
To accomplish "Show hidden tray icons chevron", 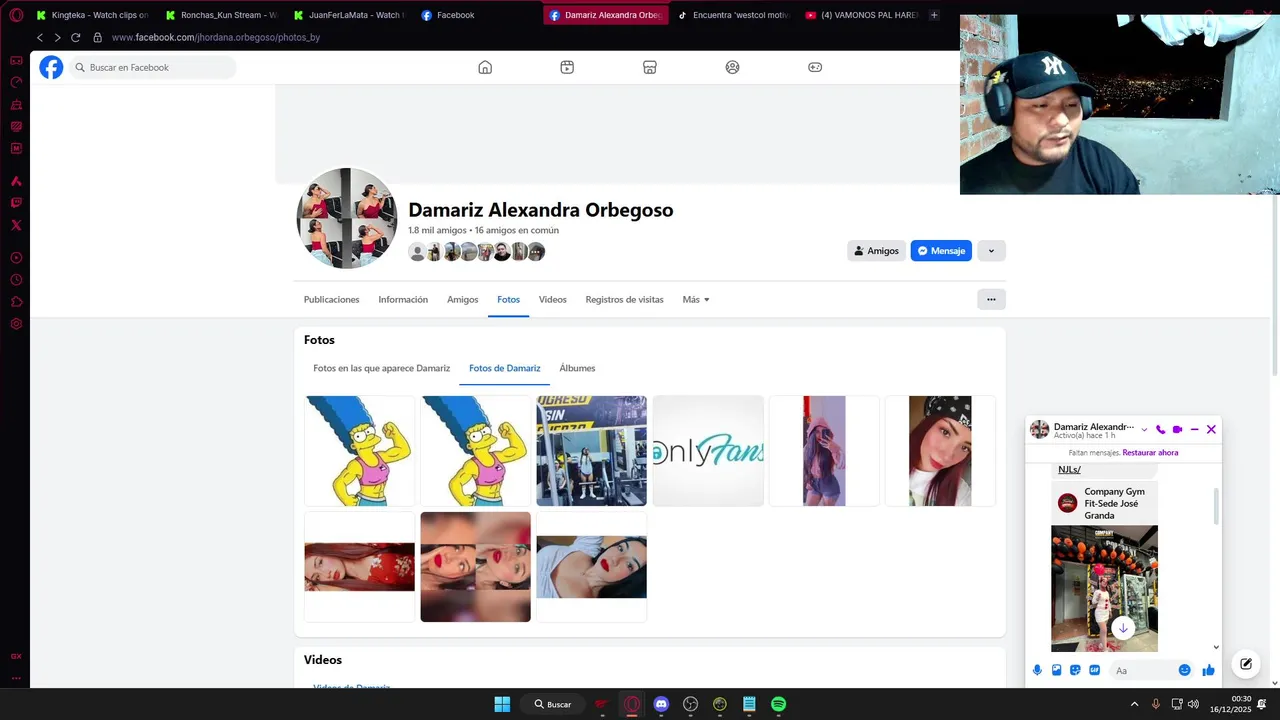I will pyautogui.click(x=1134, y=704).
